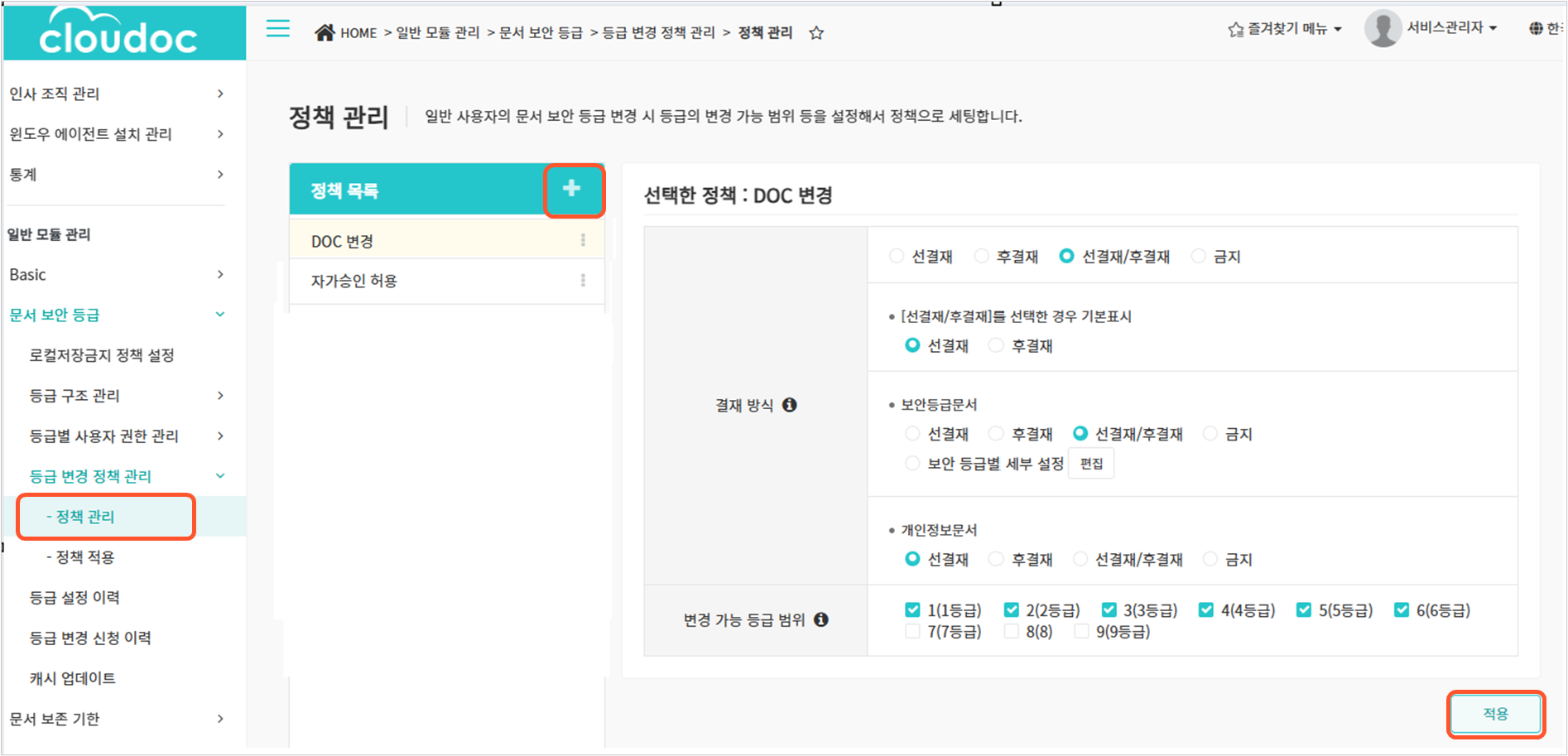Open the more options for DOC 변경
Image resolution: width=1568 pixels, height=756 pixels.
pyautogui.click(x=583, y=240)
